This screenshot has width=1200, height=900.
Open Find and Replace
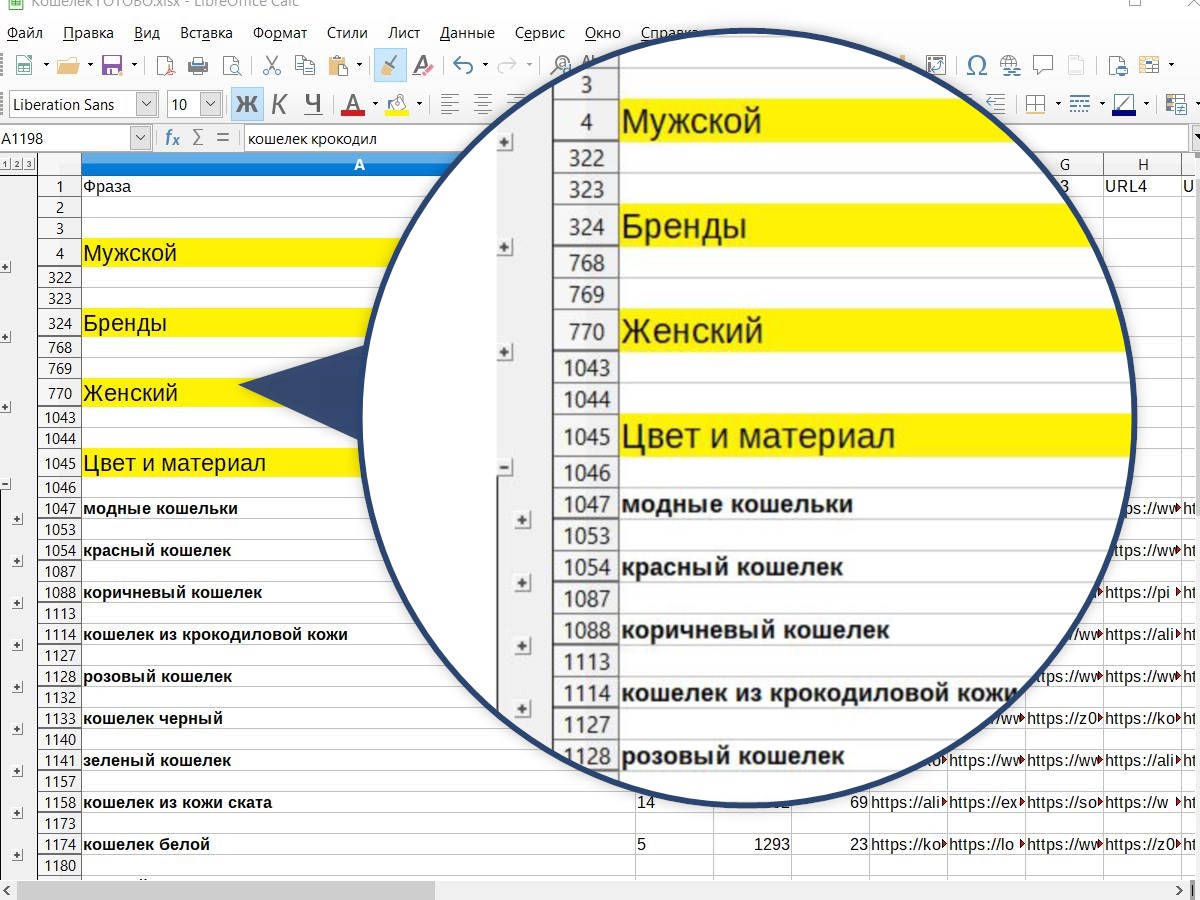coord(561,66)
